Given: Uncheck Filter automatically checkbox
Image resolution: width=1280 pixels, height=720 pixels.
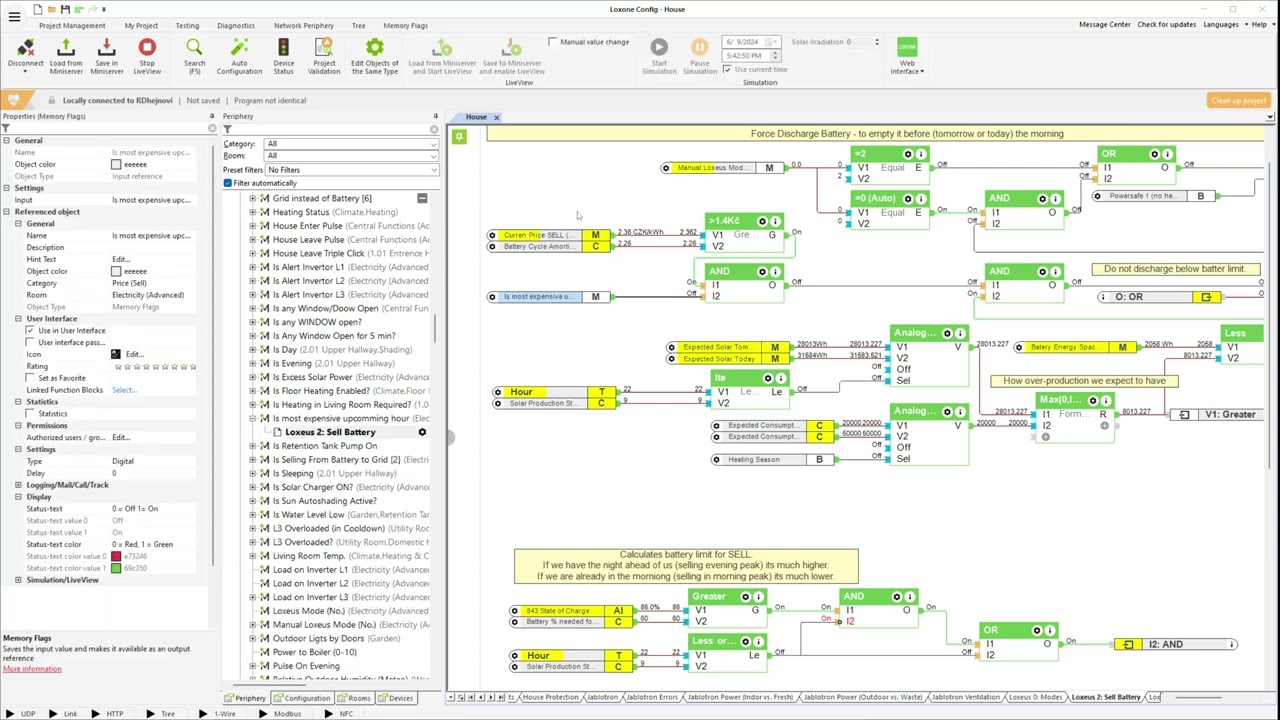Looking at the screenshot, I should tap(228, 183).
